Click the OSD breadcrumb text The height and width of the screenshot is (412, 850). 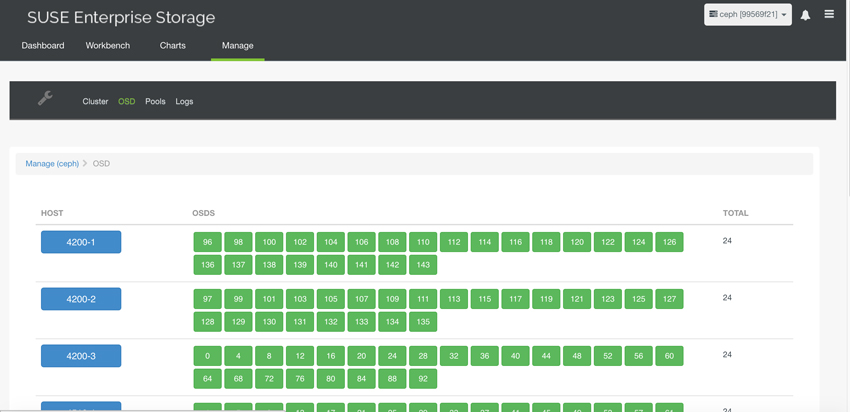click(x=101, y=163)
